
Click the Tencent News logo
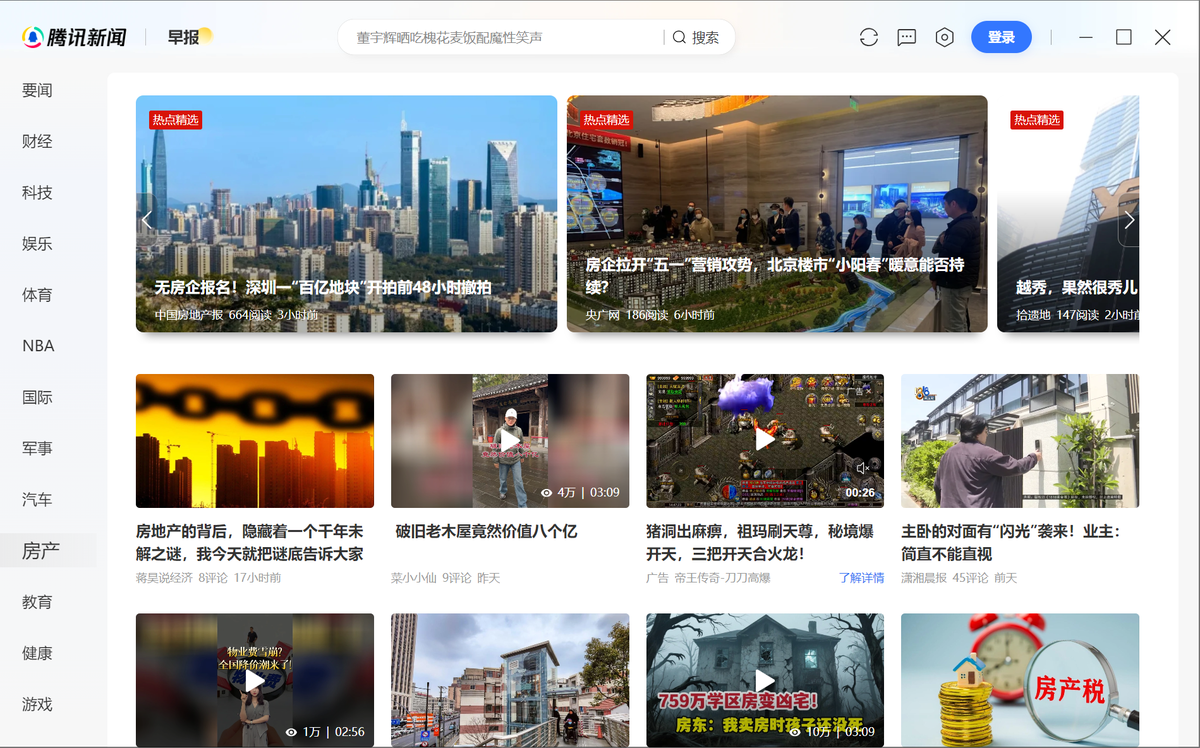pos(75,37)
